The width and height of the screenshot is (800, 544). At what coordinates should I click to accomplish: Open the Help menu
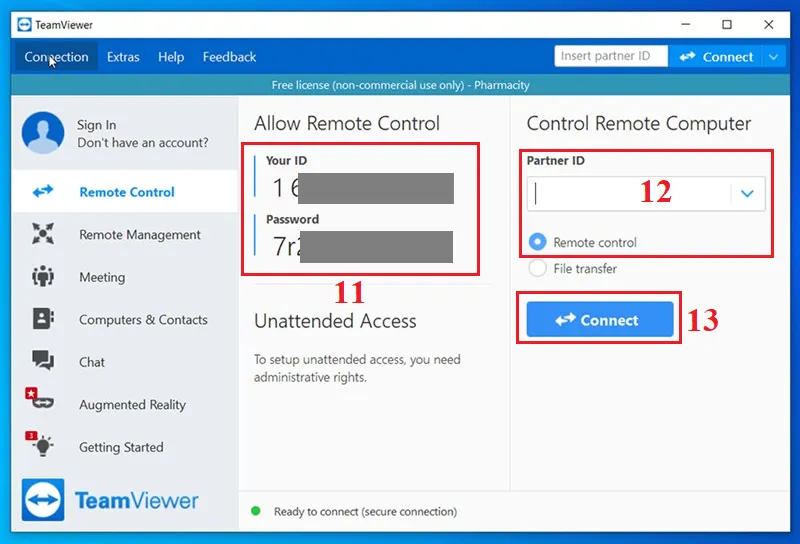pyautogui.click(x=171, y=57)
